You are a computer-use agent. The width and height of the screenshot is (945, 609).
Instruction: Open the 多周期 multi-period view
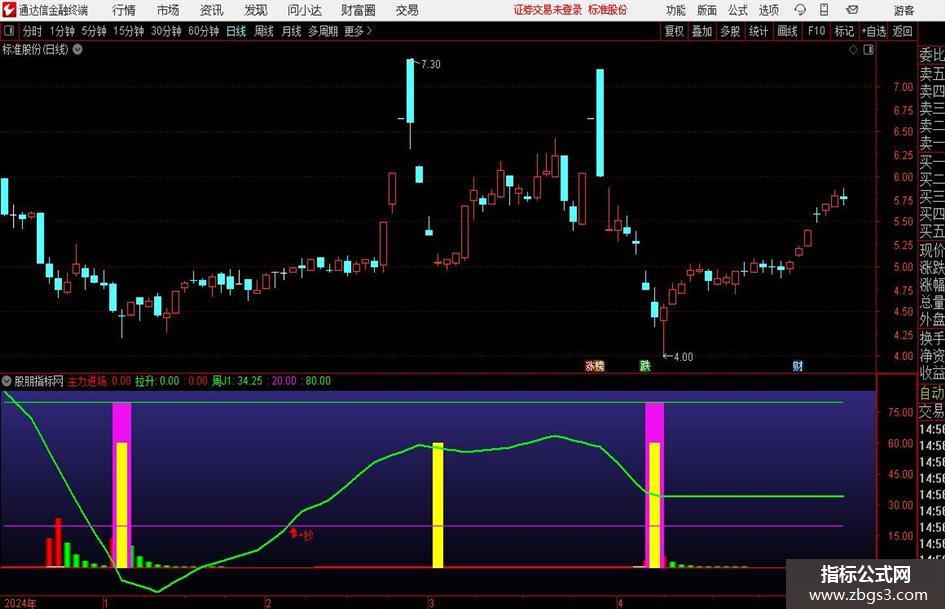point(323,31)
